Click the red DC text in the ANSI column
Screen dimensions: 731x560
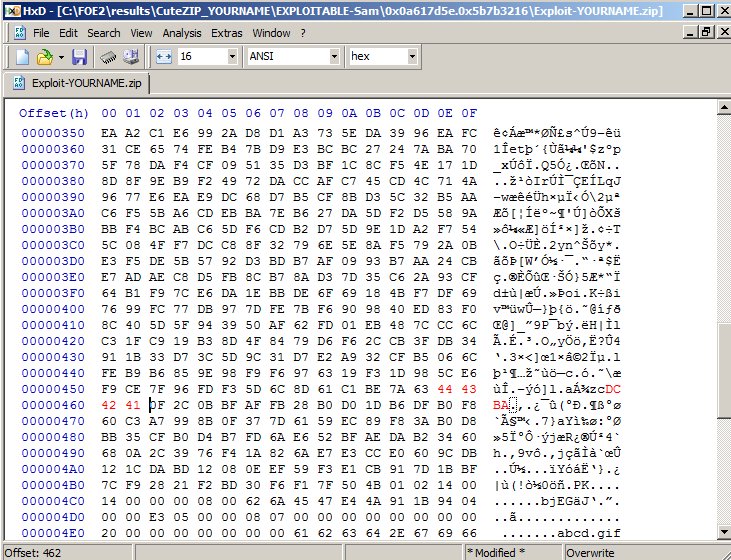click(613, 389)
